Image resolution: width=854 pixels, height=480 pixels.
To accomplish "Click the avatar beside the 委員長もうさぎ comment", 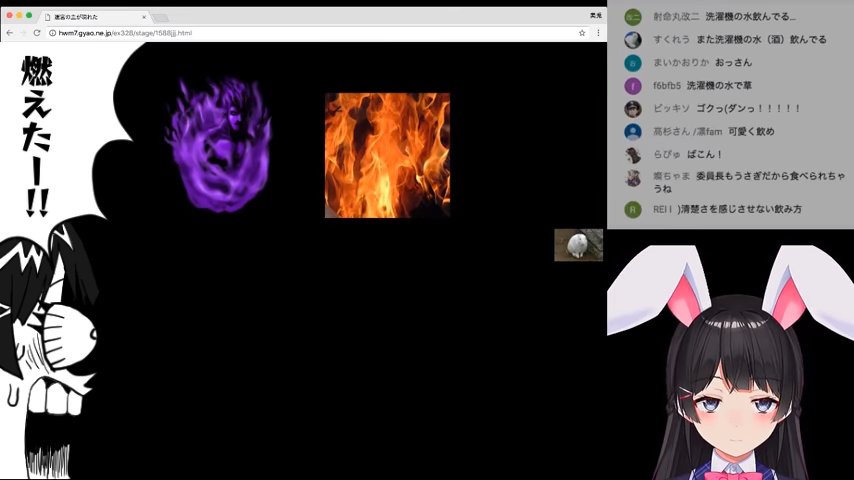I will pos(632,178).
